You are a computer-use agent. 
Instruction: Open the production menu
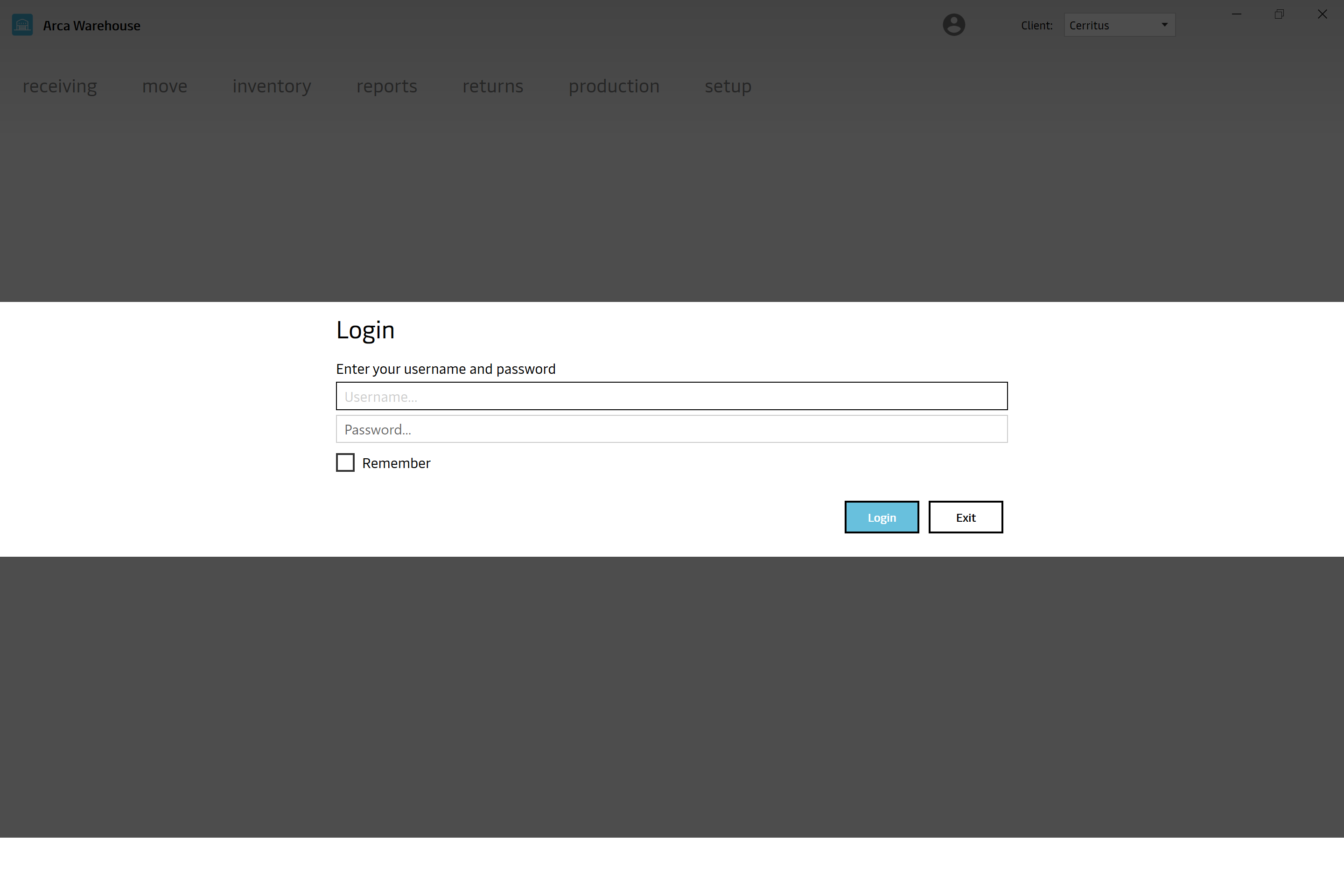point(614,86)
